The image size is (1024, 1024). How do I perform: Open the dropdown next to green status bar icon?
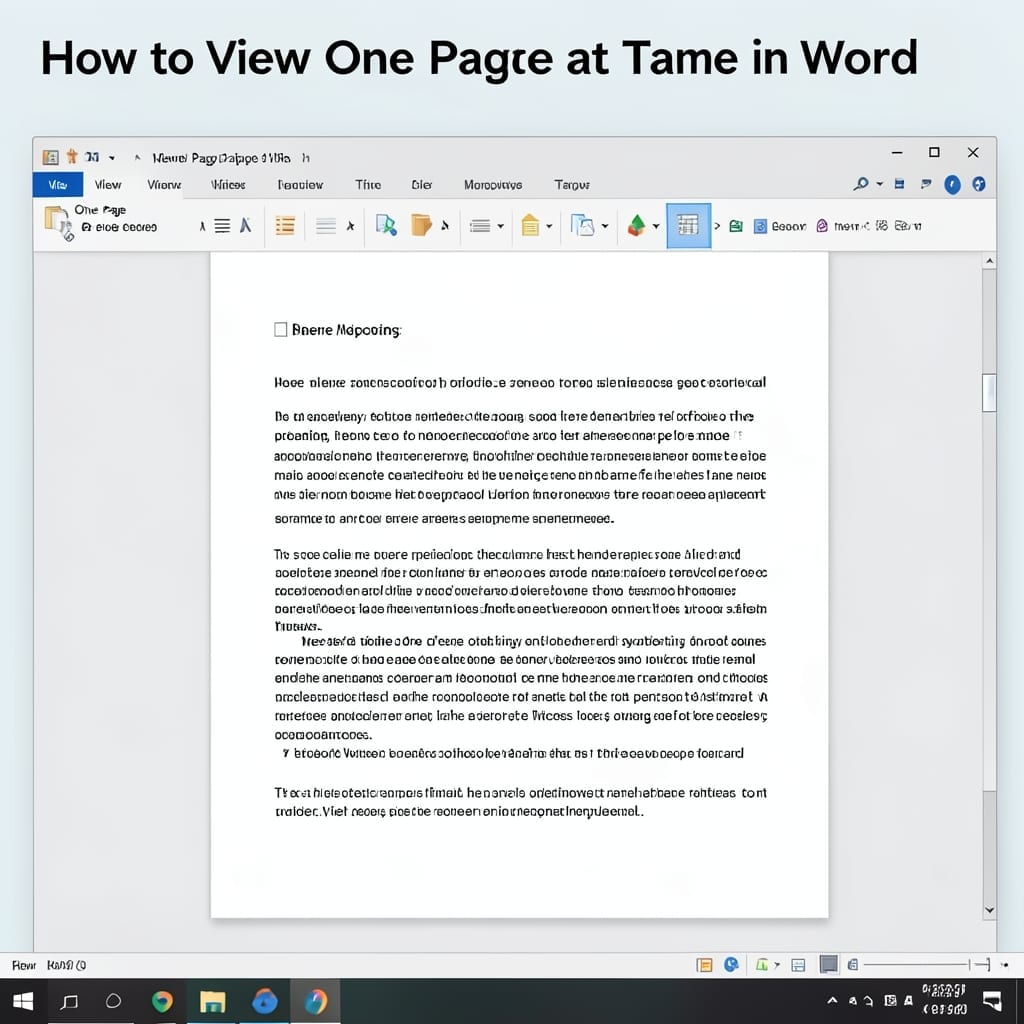click(777, 965)
